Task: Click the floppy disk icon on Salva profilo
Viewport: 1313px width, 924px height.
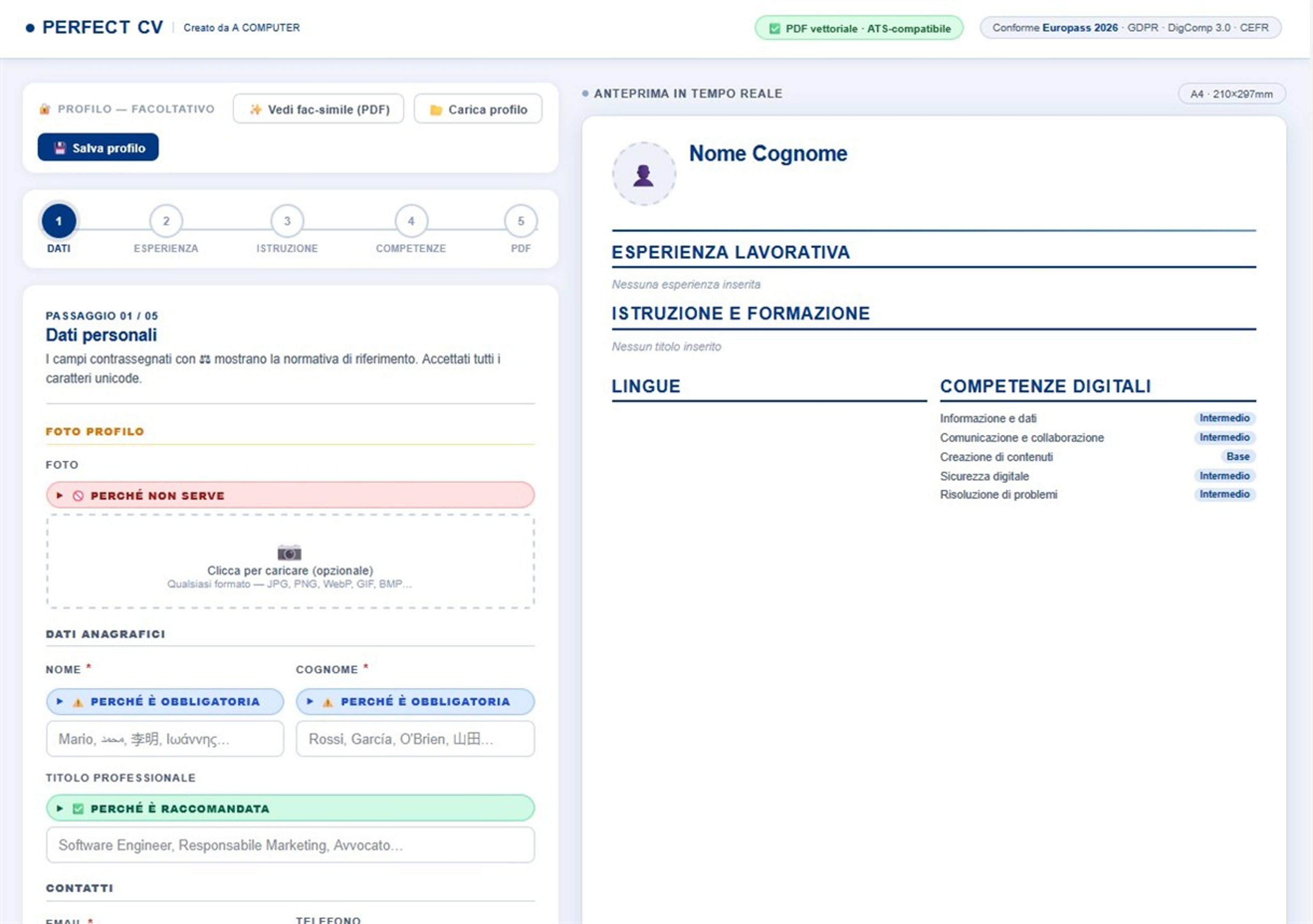Action: 60,148
